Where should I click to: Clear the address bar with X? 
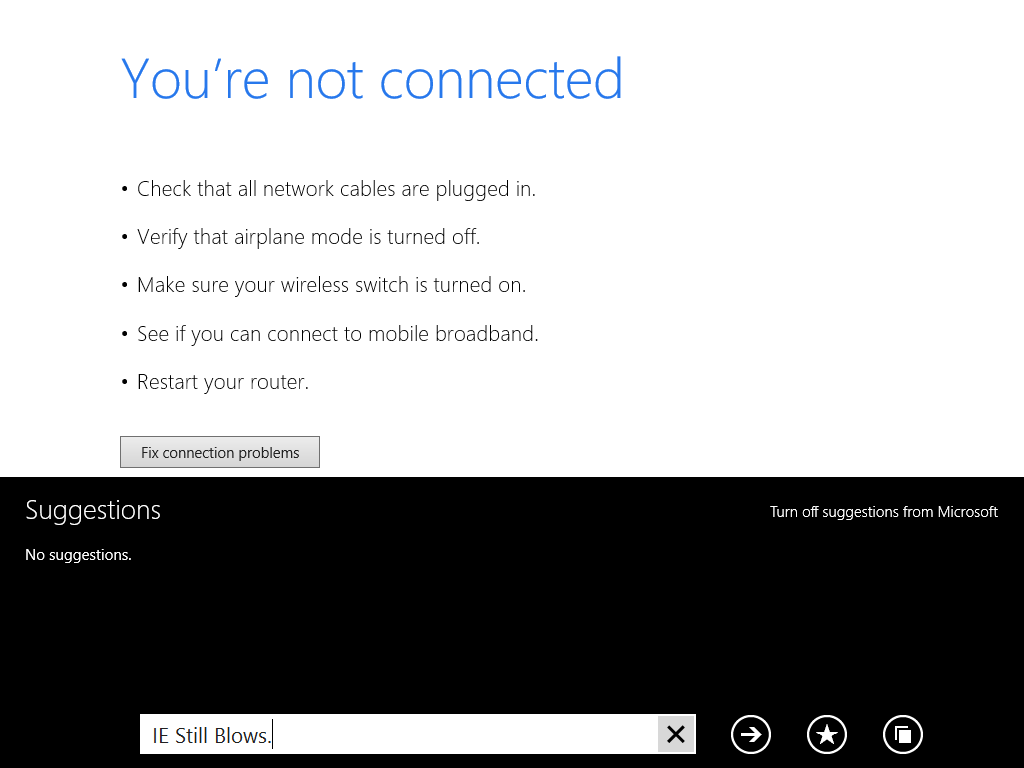[x=676, y=735]
